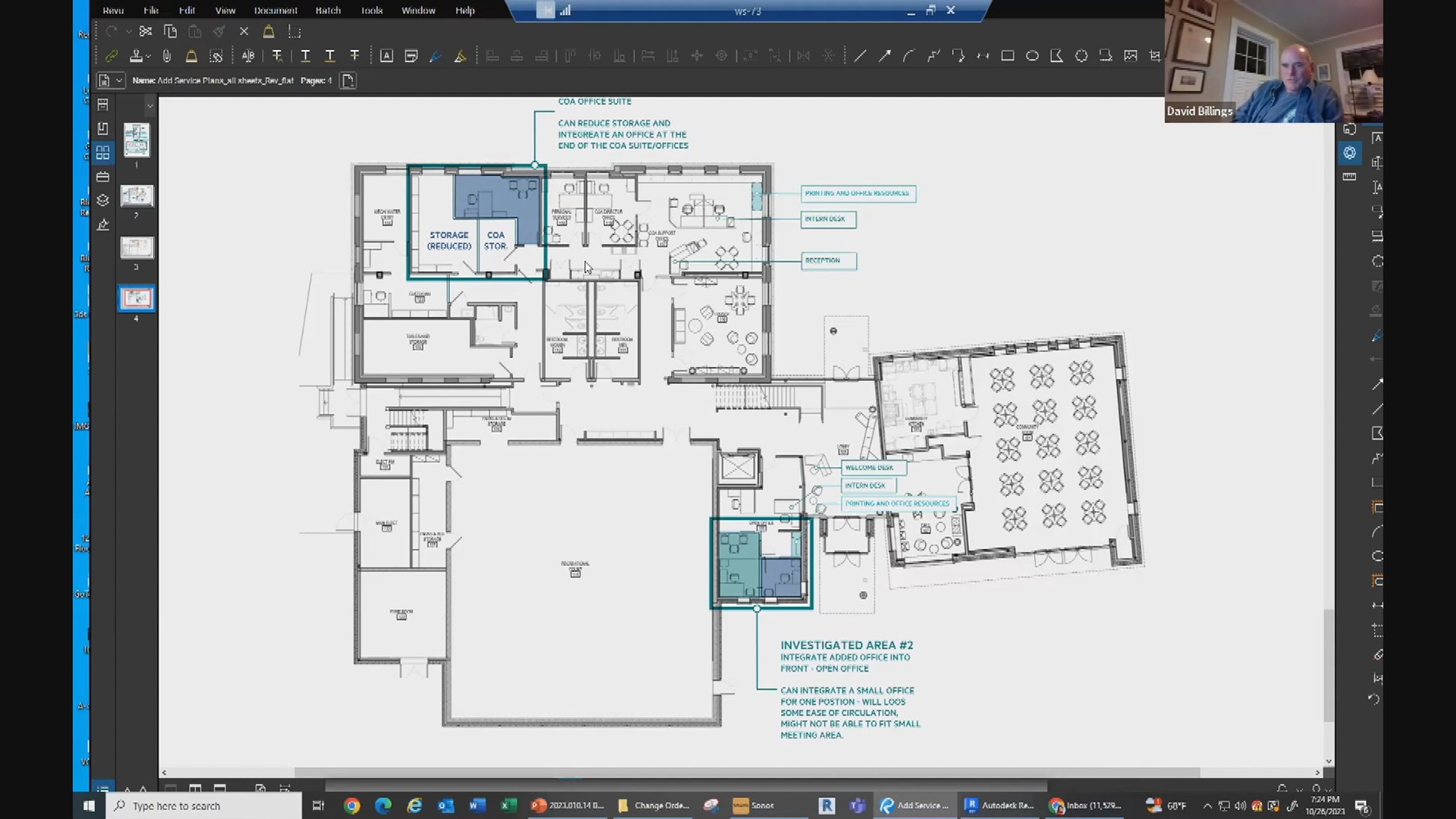This screenshot has height=819, width=1456.
Task: Expand the left panel dropdown chevron
Action: tap(149, 106)
